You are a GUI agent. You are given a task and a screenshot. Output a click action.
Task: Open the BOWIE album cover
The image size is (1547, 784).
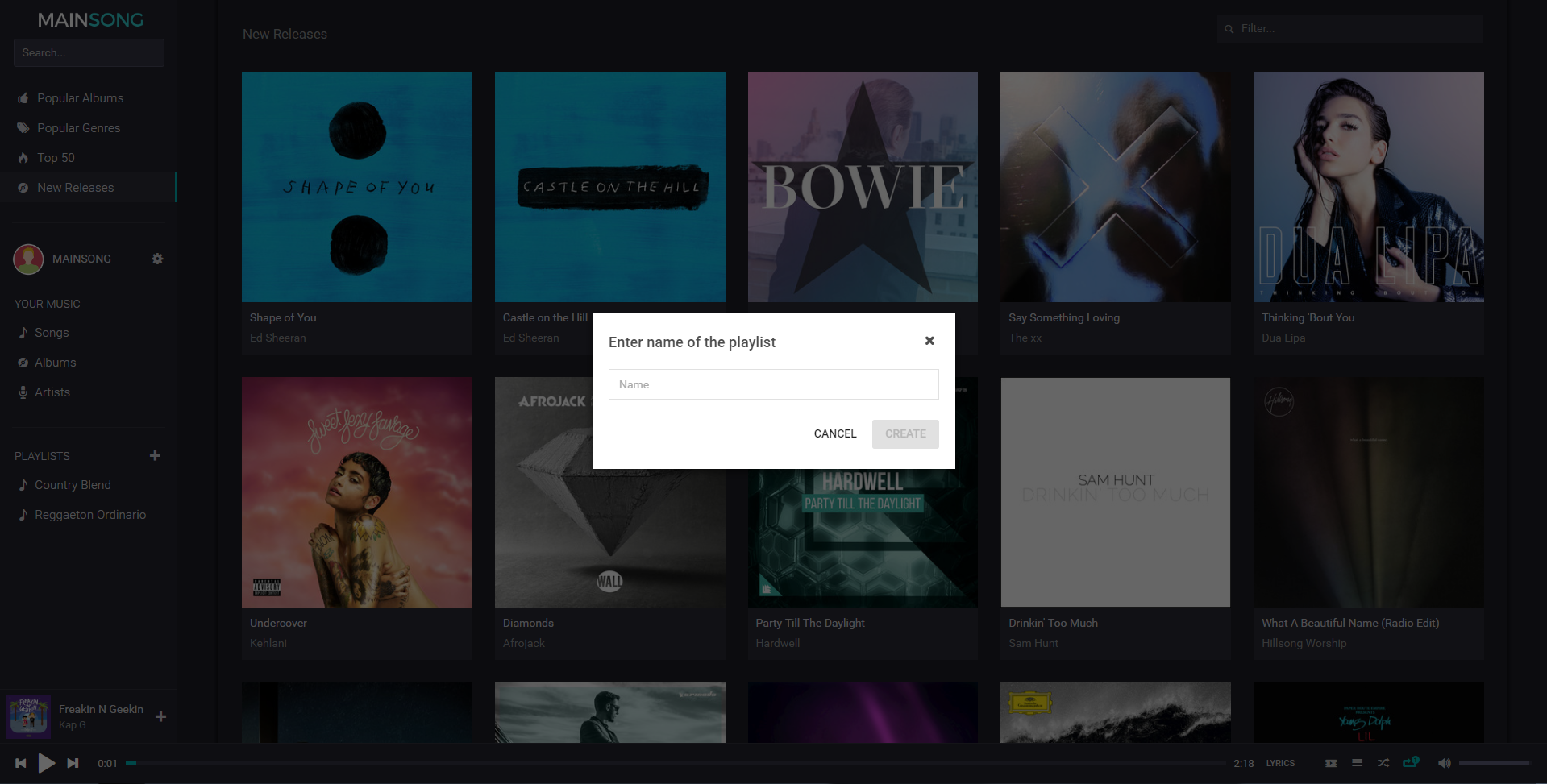coord(863,187)
